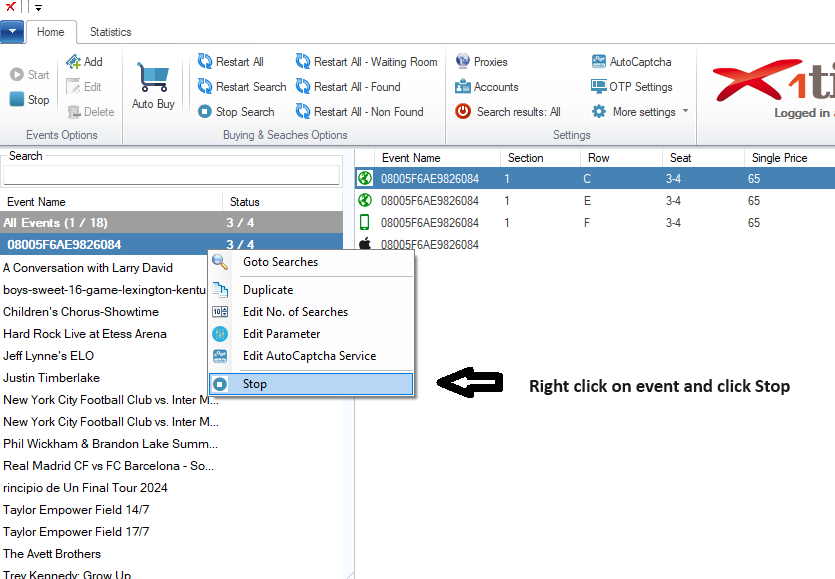This screenshot has height=579, width=835.
Task: Open the quick access toolbar dropdown arrow
Action: (38, 8)
